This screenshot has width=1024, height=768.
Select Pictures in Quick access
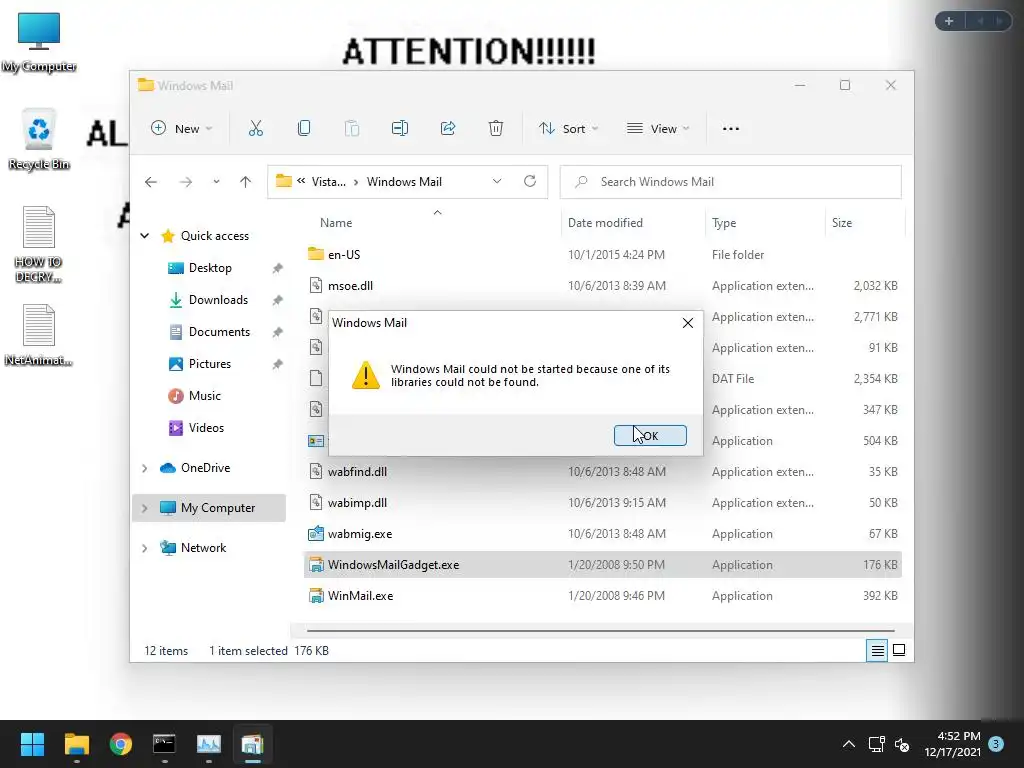point(210,364)
